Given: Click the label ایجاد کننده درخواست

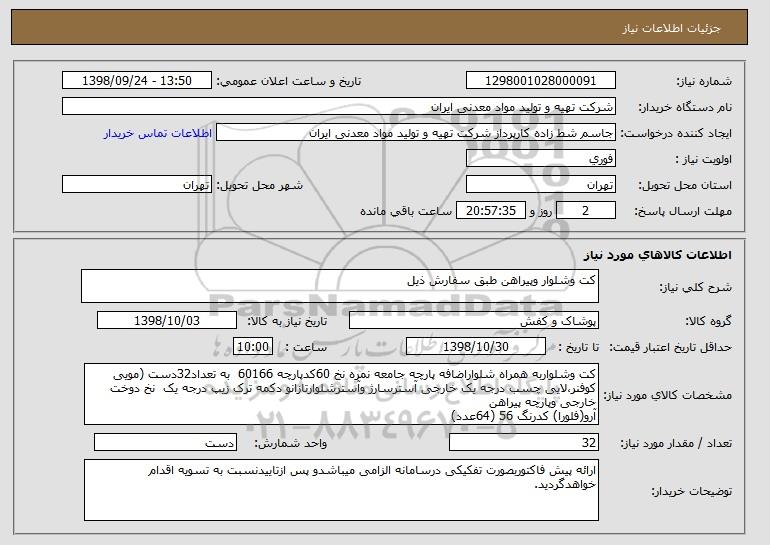Looking at the screenshot, I should click(676, 133).
